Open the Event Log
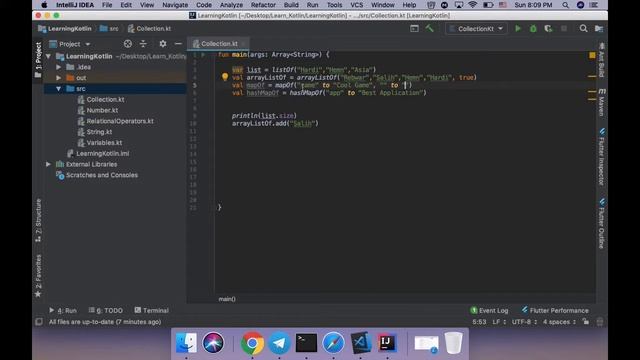The image size is (640, 360). click(489, 310)
